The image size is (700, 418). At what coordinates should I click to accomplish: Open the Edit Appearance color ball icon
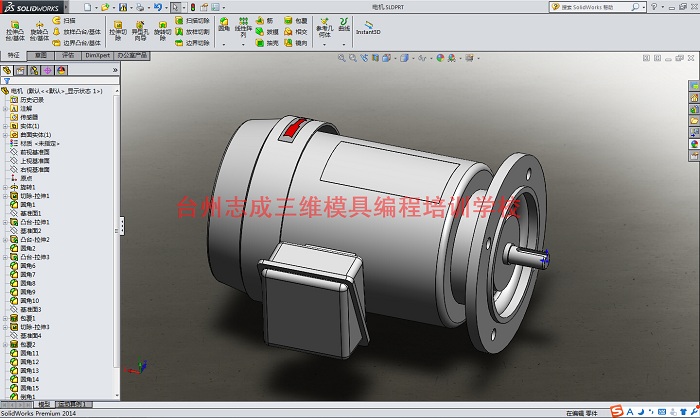(440, 58)
